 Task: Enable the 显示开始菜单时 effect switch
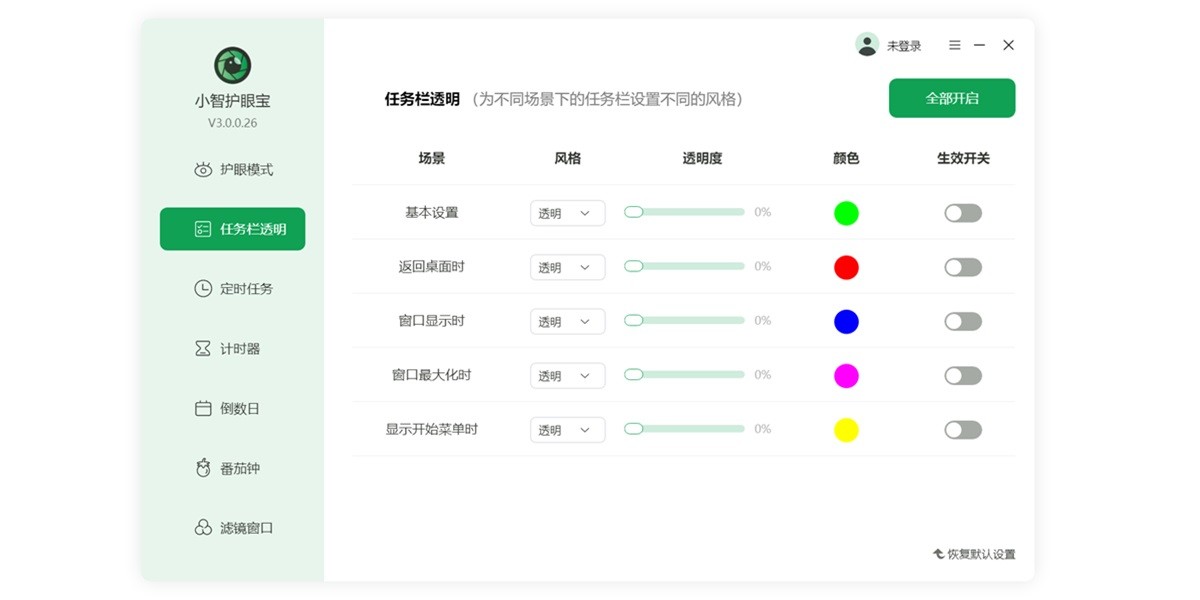point(962,429)
